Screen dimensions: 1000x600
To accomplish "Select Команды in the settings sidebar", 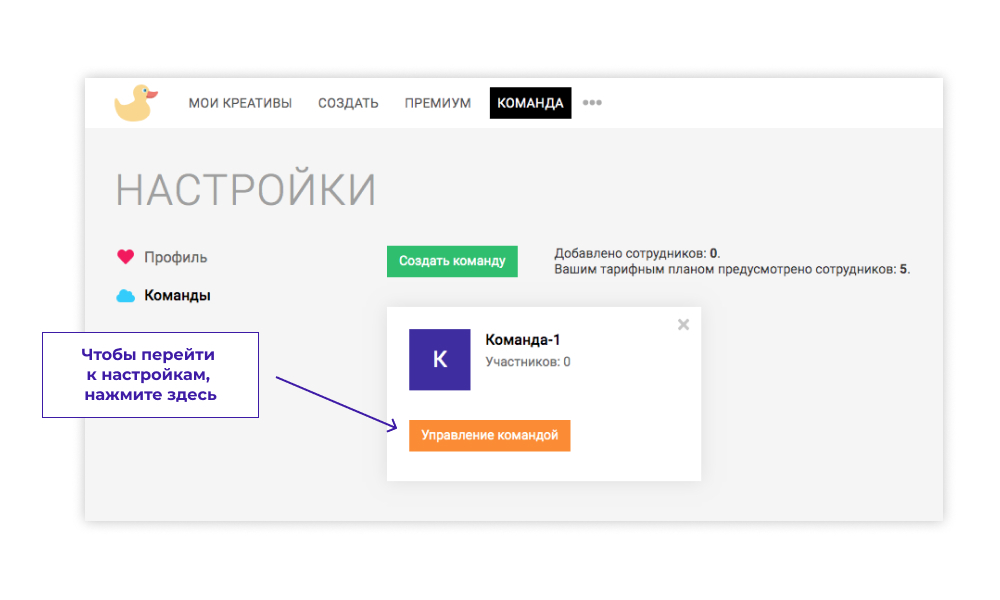I will (177, 296).
